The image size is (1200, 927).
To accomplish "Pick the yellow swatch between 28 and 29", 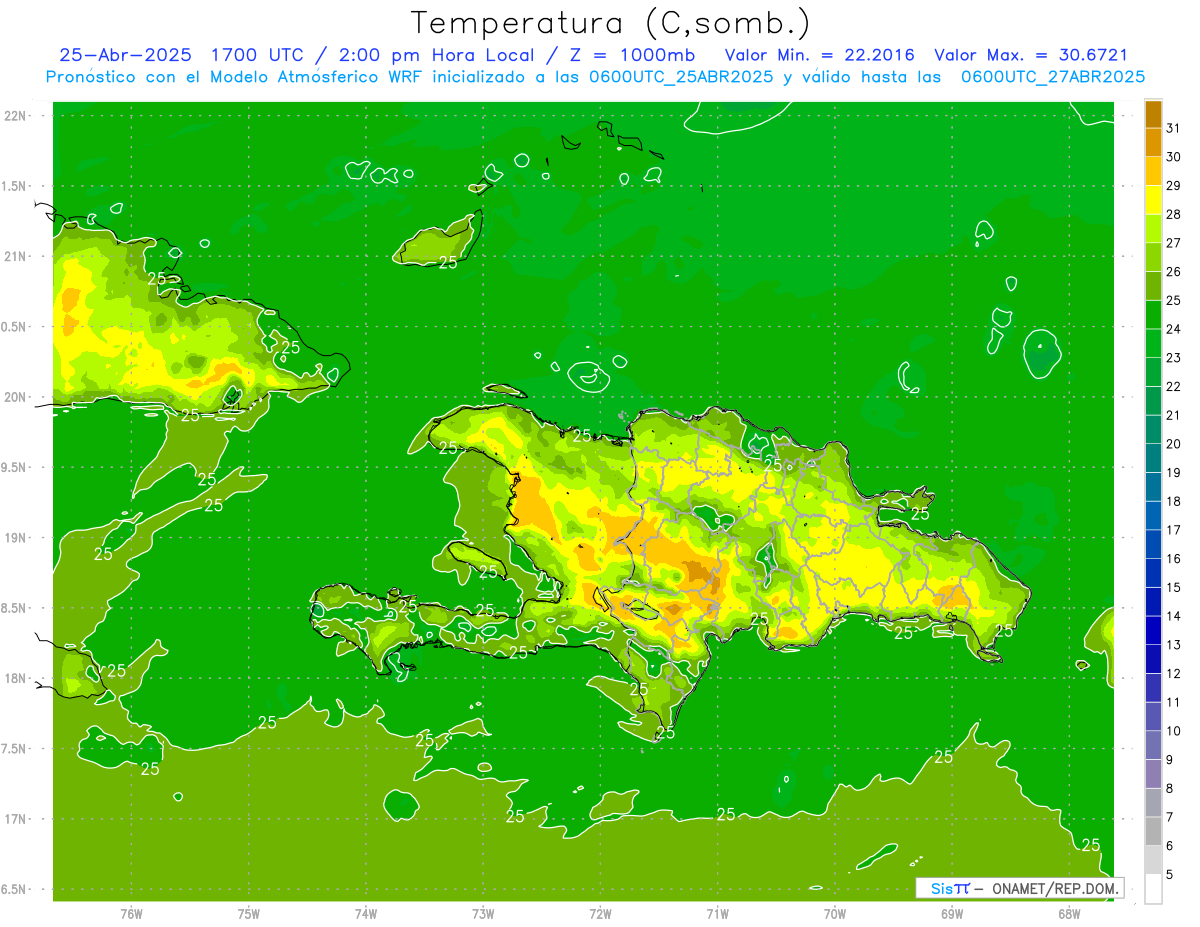I will click(x=1153, y=200).
